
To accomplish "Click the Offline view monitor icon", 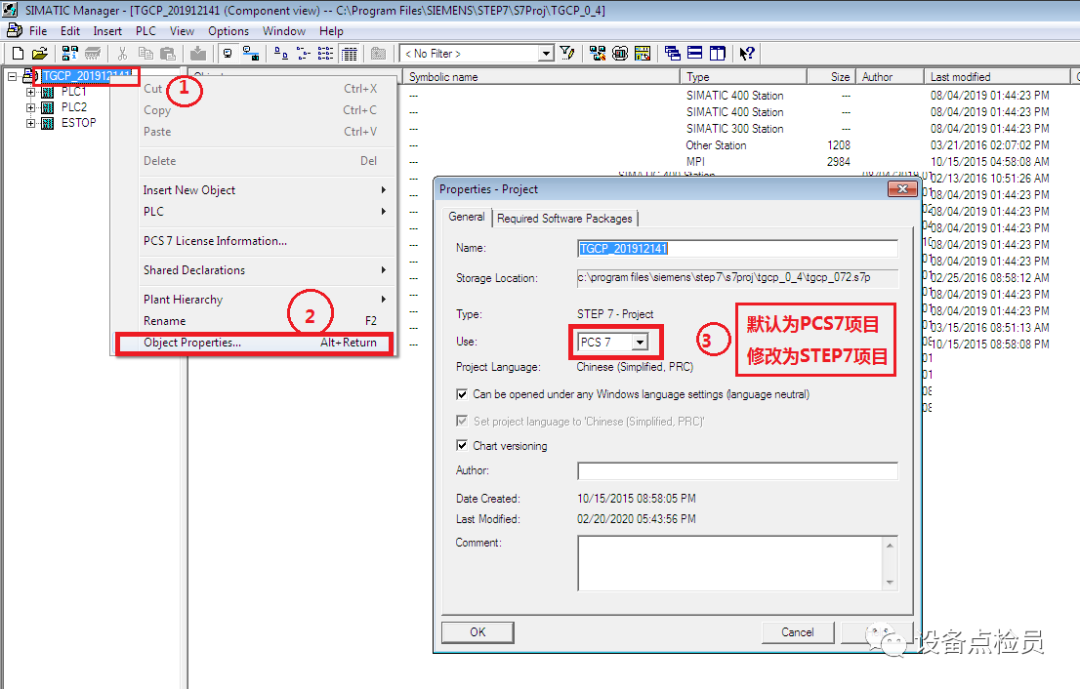I will point(228,53).
